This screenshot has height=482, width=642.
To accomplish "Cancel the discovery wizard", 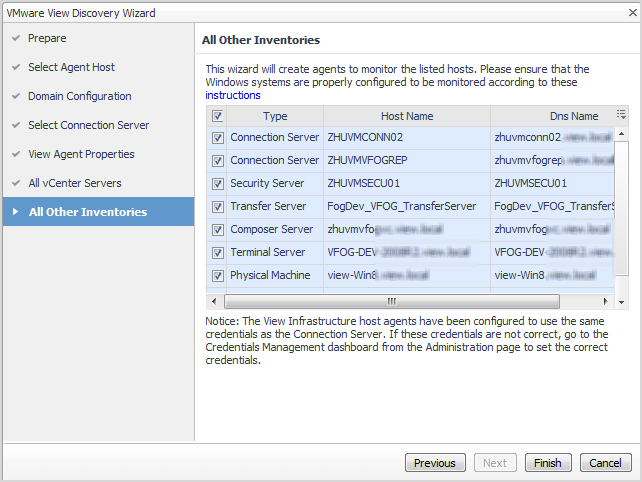I will tap(605, 463).
